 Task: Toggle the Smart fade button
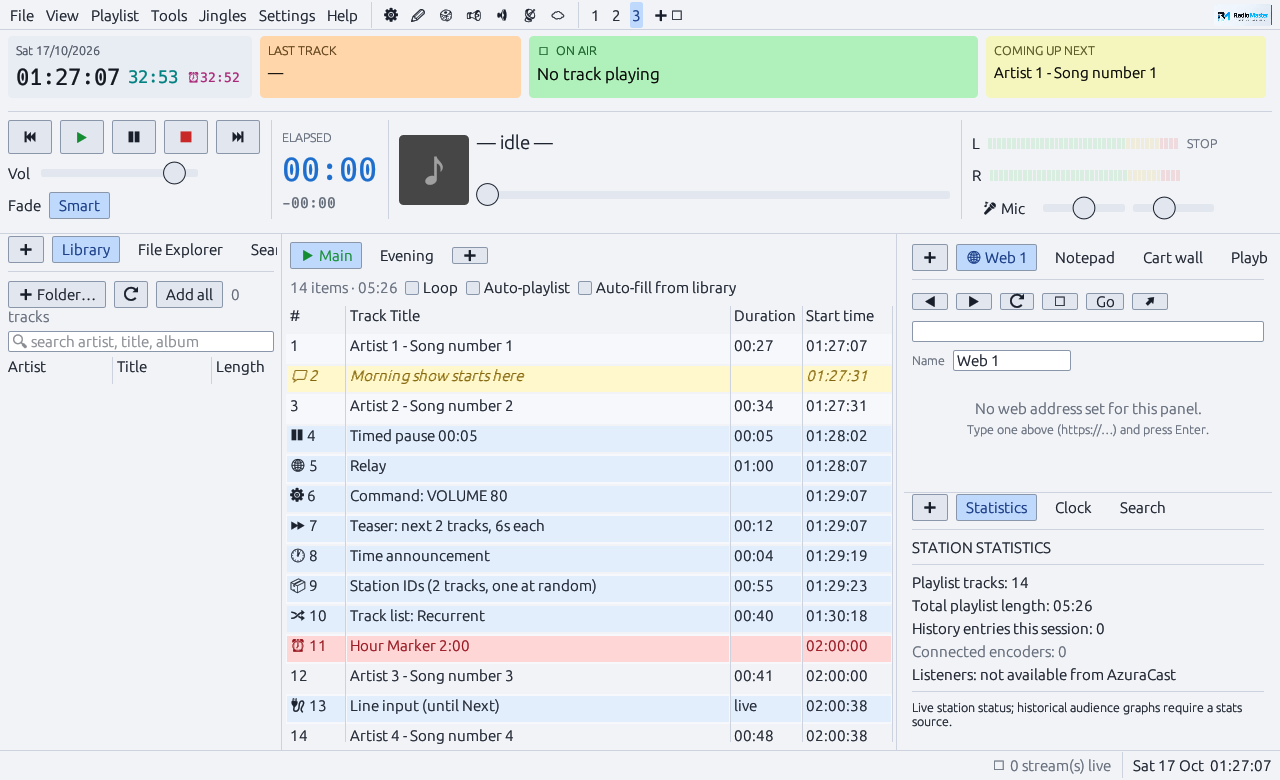[x=79, y=206]
